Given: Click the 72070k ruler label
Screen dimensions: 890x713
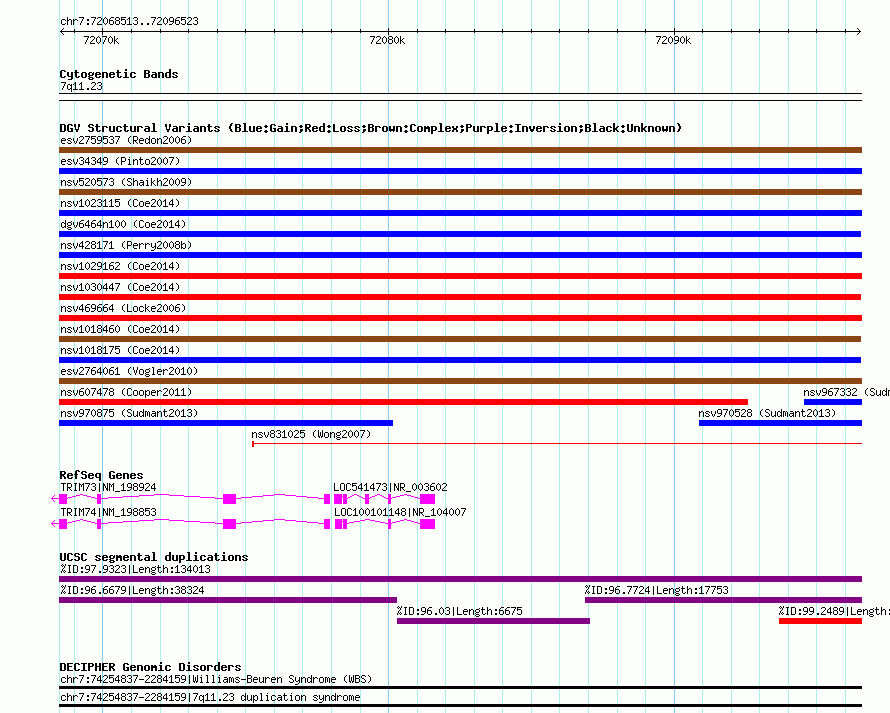Looking at the screenshot, I should [101, 40].
